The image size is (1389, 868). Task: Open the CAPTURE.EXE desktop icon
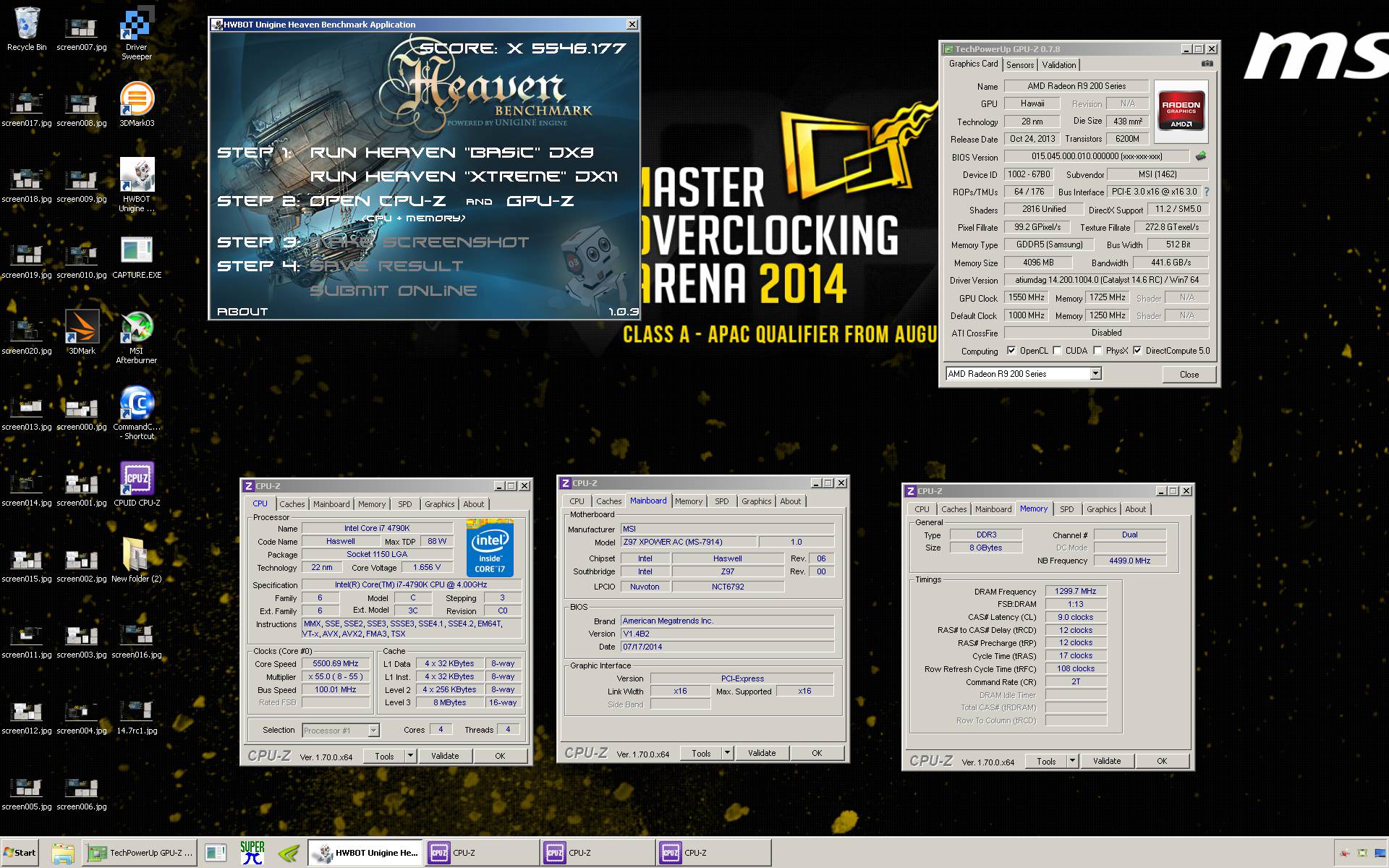click(136, 257)
